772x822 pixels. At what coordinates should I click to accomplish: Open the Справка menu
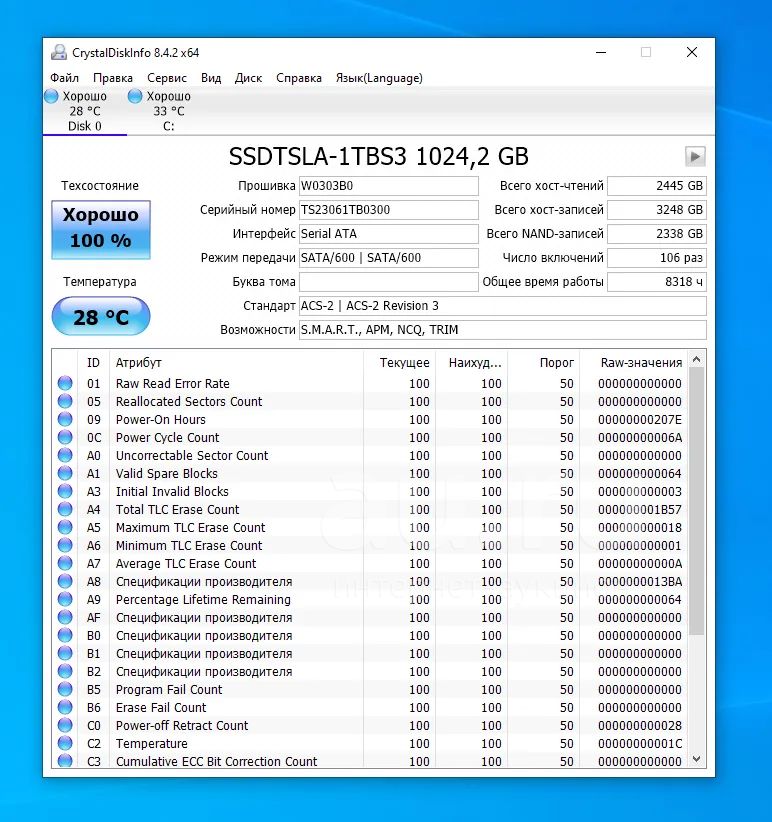299,78
